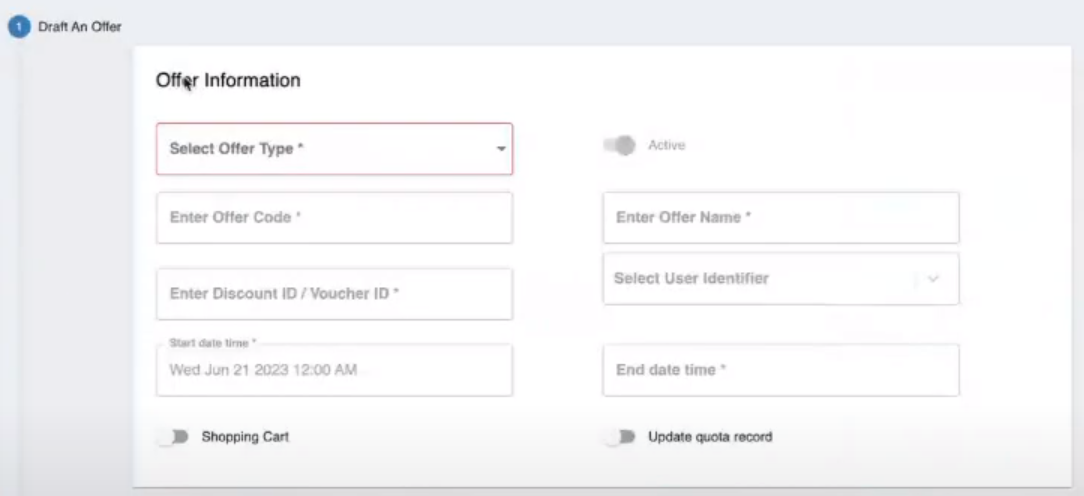Enable the Shopping Cart toggle
This screenshot has height=496, width=1084.
[x=175, y=437]
